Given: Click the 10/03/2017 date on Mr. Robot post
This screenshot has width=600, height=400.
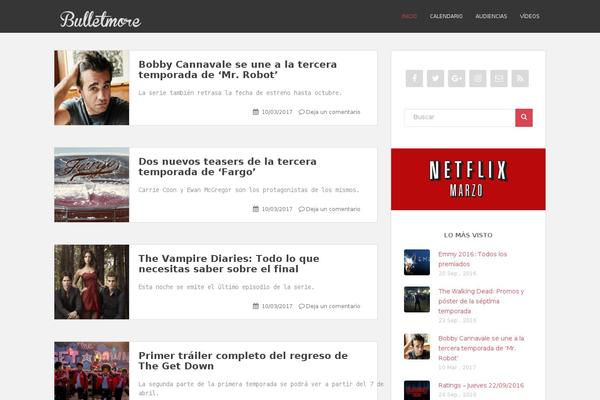Looking at the screenshot, I should coord(277,112).
